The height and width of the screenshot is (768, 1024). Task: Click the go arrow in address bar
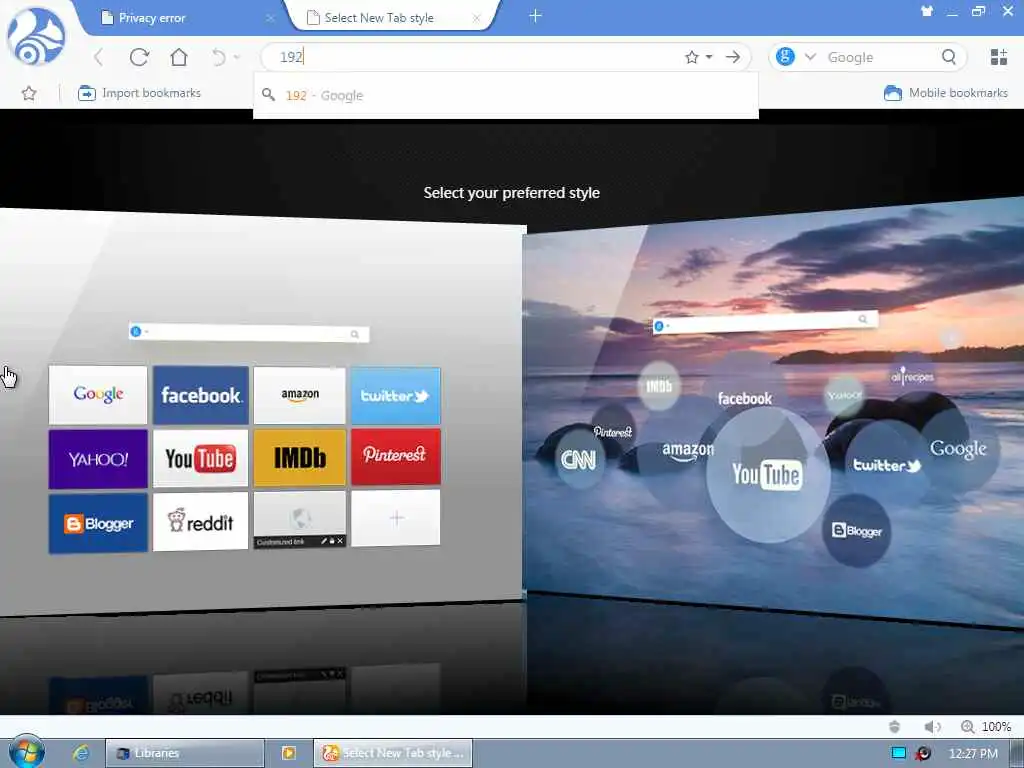tap(733, 57)
